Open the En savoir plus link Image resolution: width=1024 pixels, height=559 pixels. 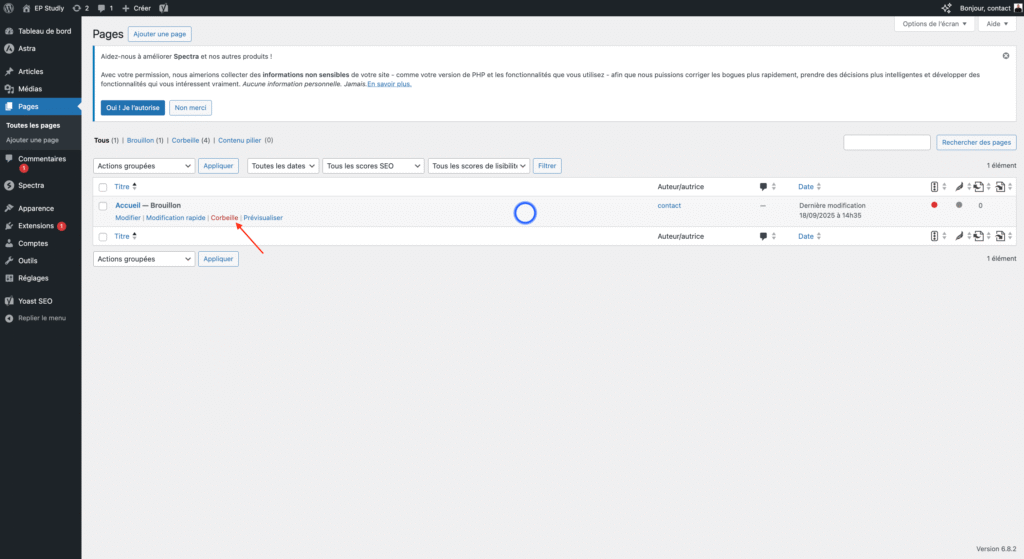coord(389,84)
